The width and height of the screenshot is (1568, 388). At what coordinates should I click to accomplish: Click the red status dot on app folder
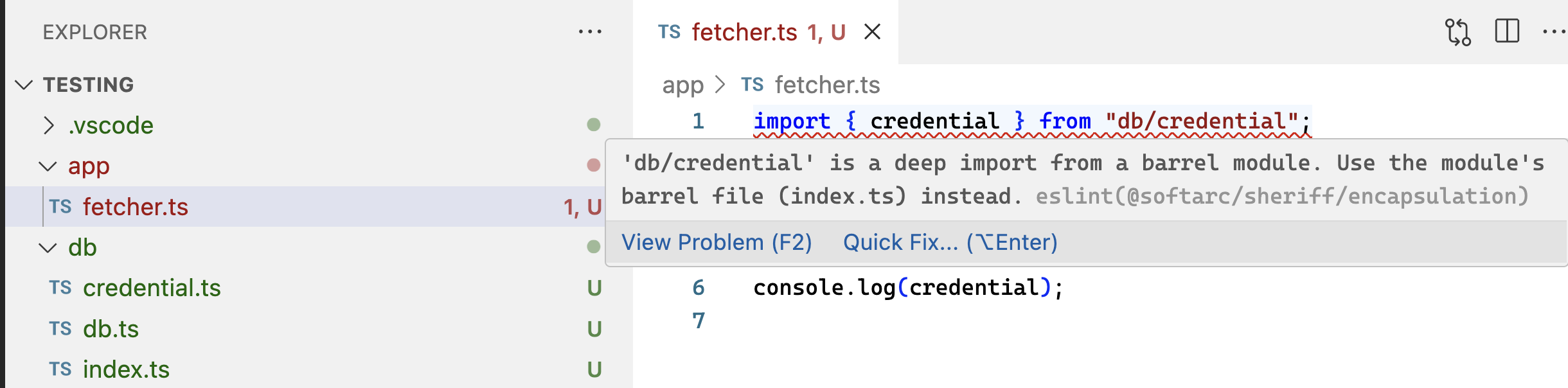pyautogui.click(x=594, y=165)
